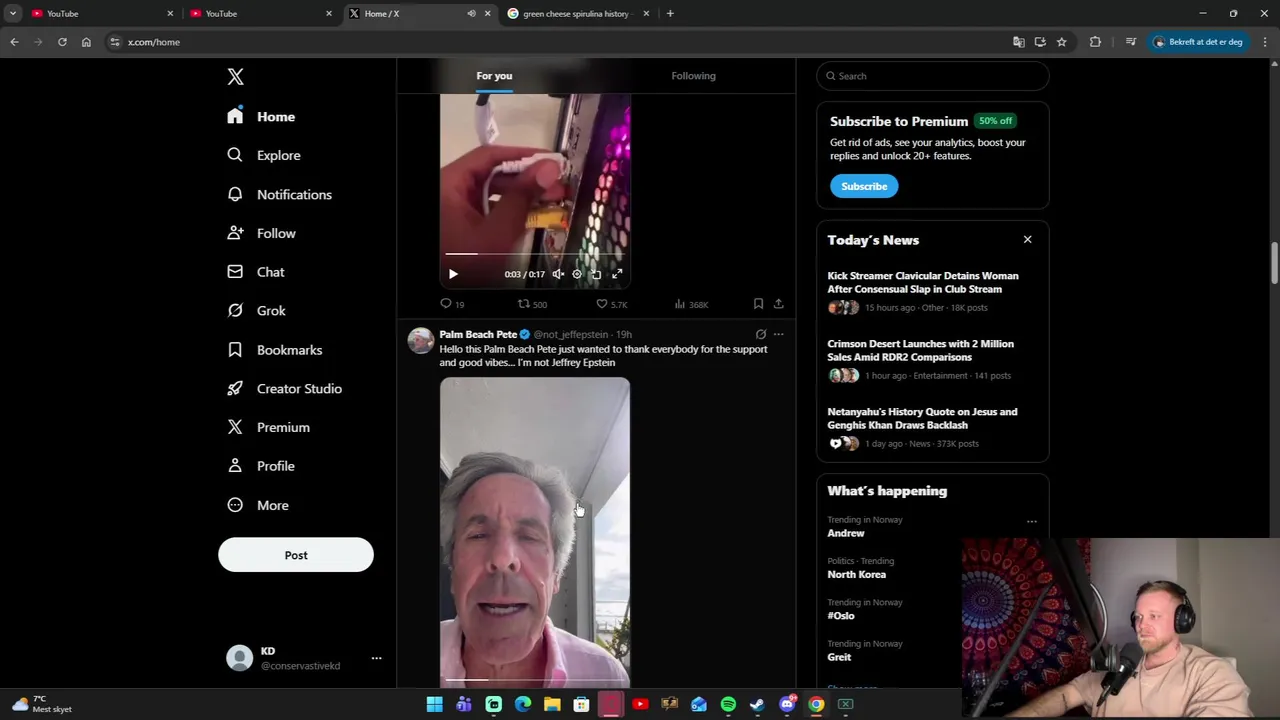Switch to the Following tab
The image size is (1280, 720).
693,76
